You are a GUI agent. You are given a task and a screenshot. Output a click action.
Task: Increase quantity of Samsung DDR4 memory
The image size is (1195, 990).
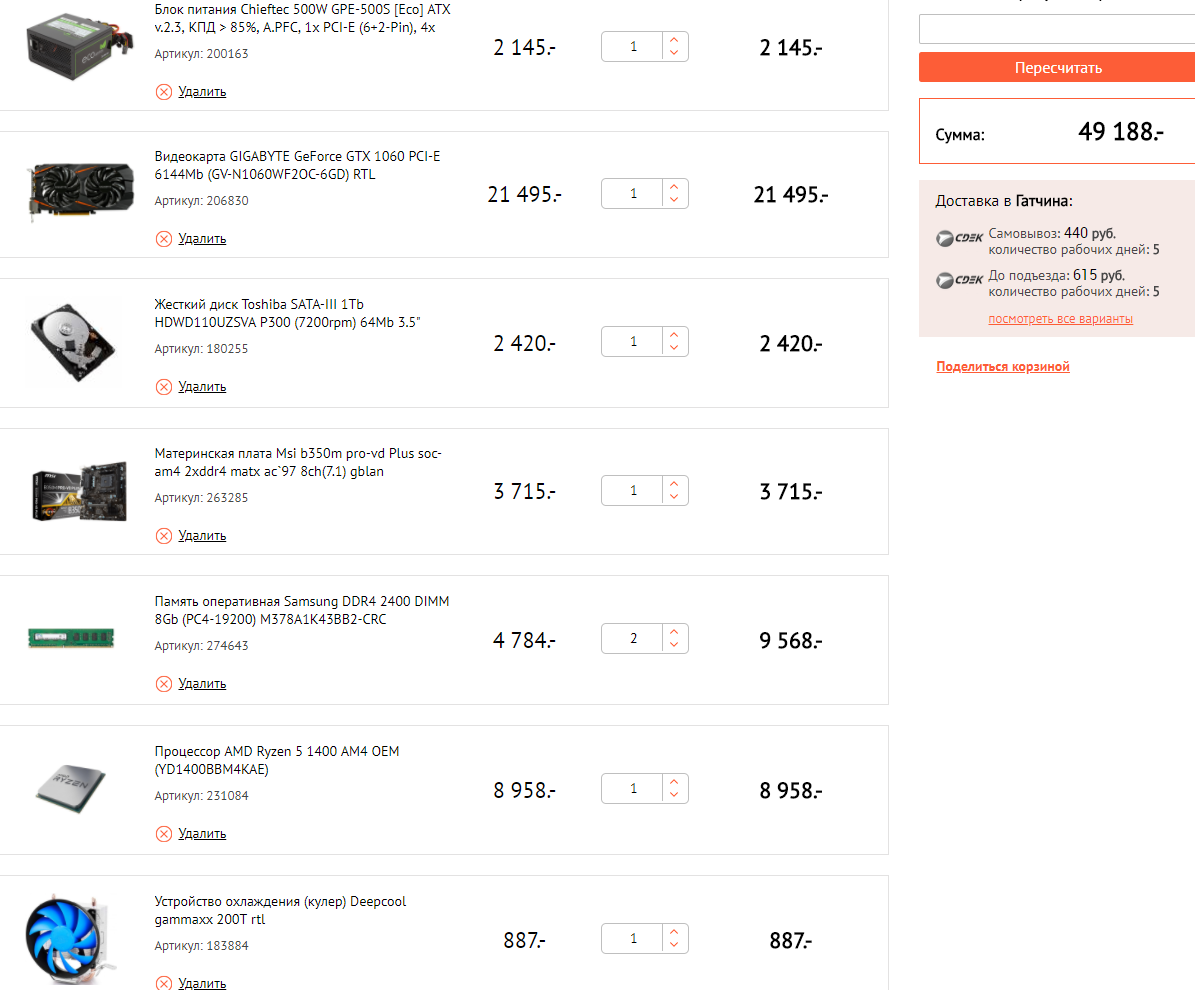(x=674, y=631)
